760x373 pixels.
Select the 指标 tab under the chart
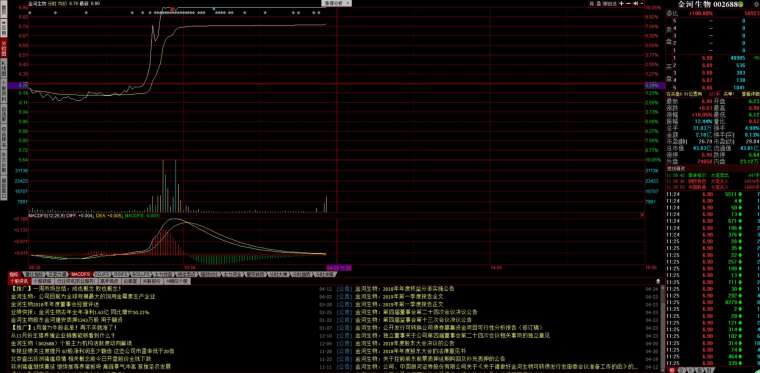15,274
